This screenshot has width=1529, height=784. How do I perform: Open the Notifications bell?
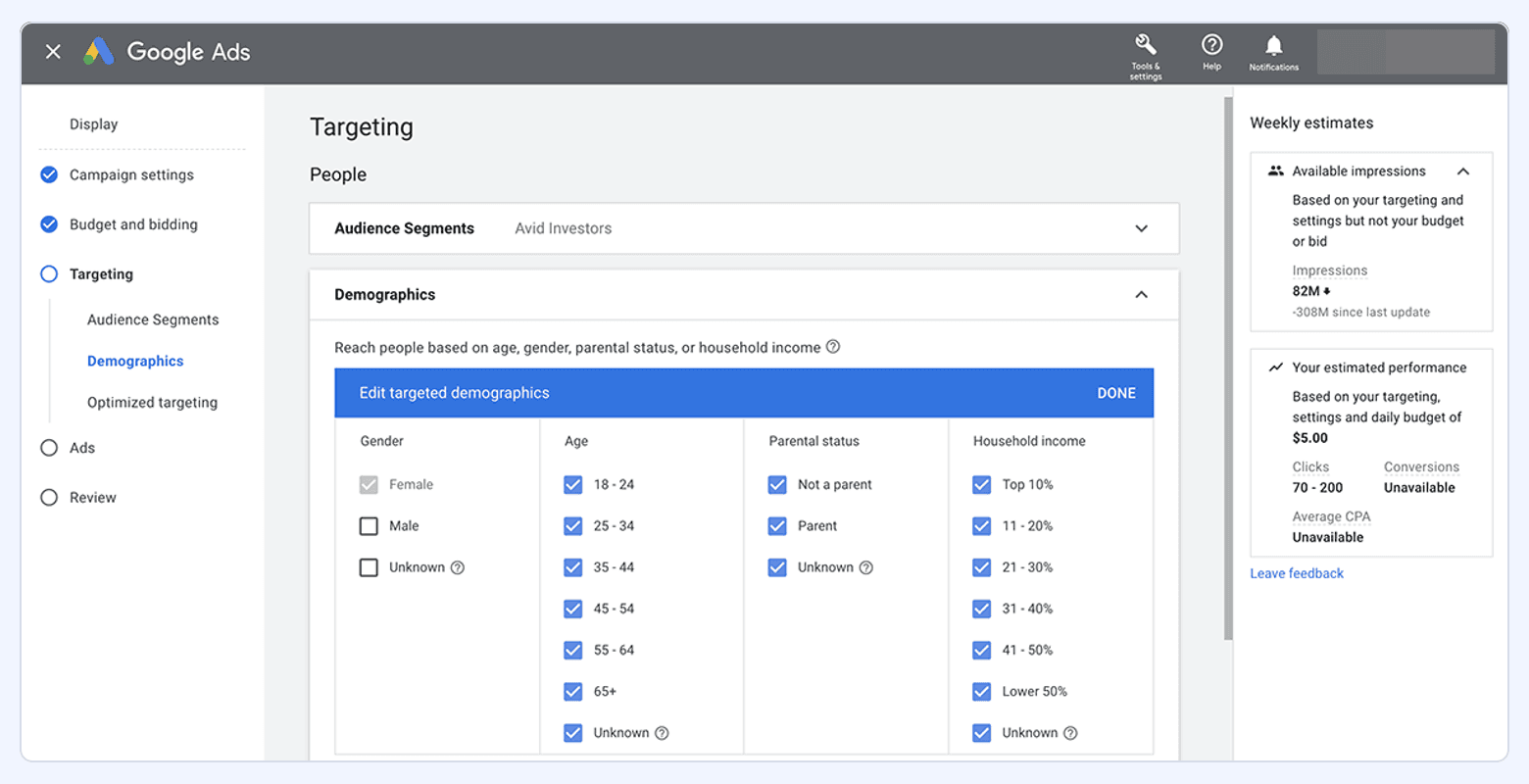1273,46
